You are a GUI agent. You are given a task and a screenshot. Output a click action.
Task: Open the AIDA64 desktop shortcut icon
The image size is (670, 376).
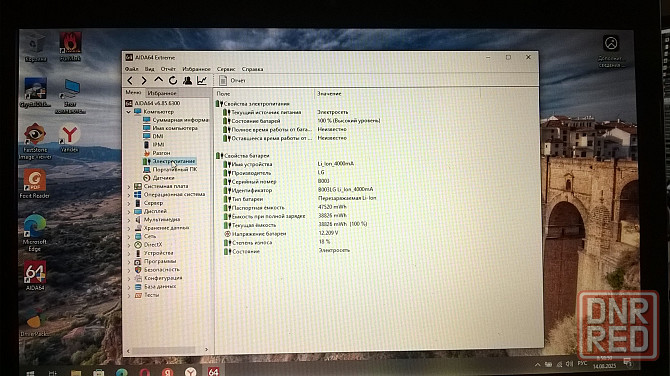(x=35, y=275)
